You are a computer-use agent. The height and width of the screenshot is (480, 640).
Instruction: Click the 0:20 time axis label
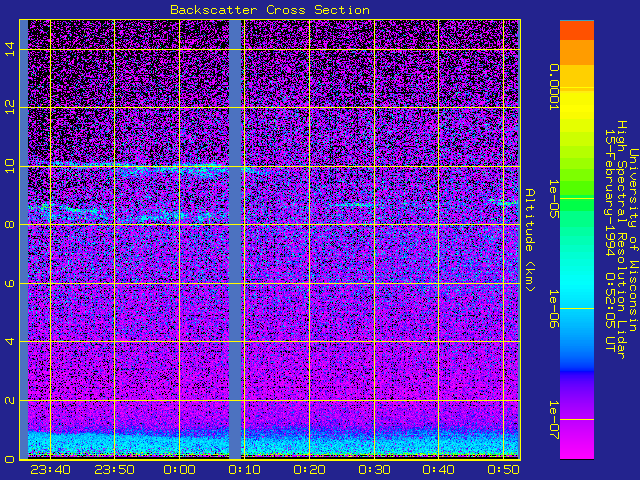[309, 470]
